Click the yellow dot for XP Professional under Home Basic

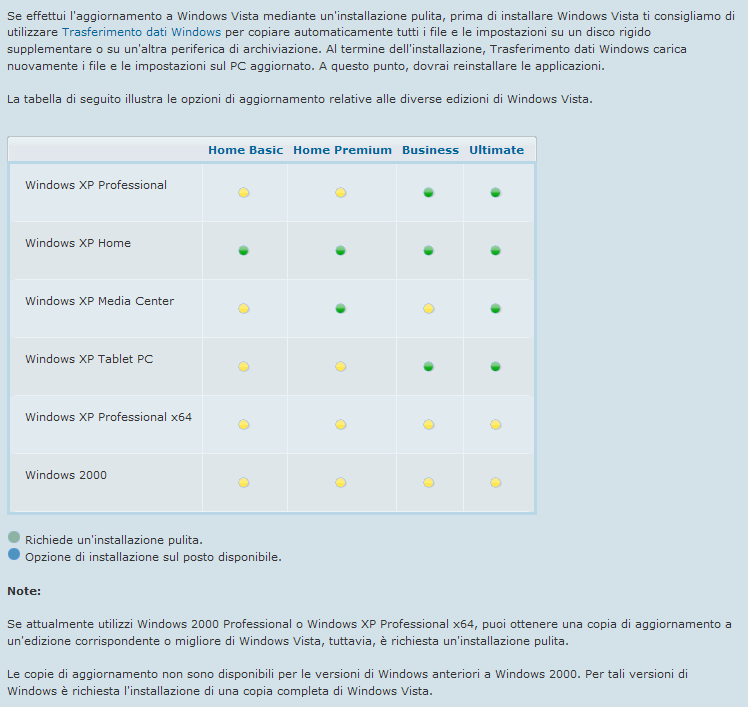(x=244, y=192)
